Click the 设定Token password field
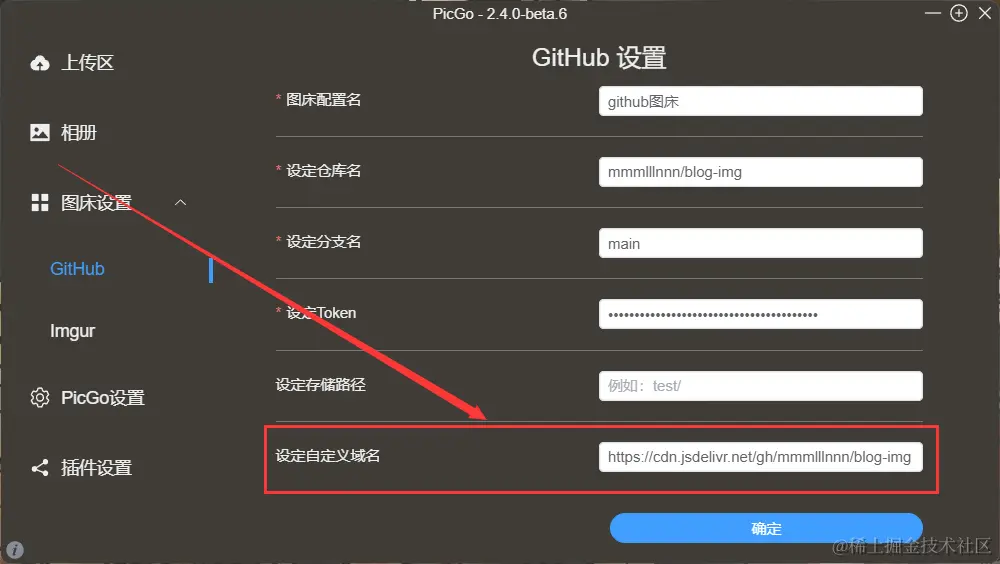Screen dimensions: 1000x564 pyautogui.click(x=760, y=314)
